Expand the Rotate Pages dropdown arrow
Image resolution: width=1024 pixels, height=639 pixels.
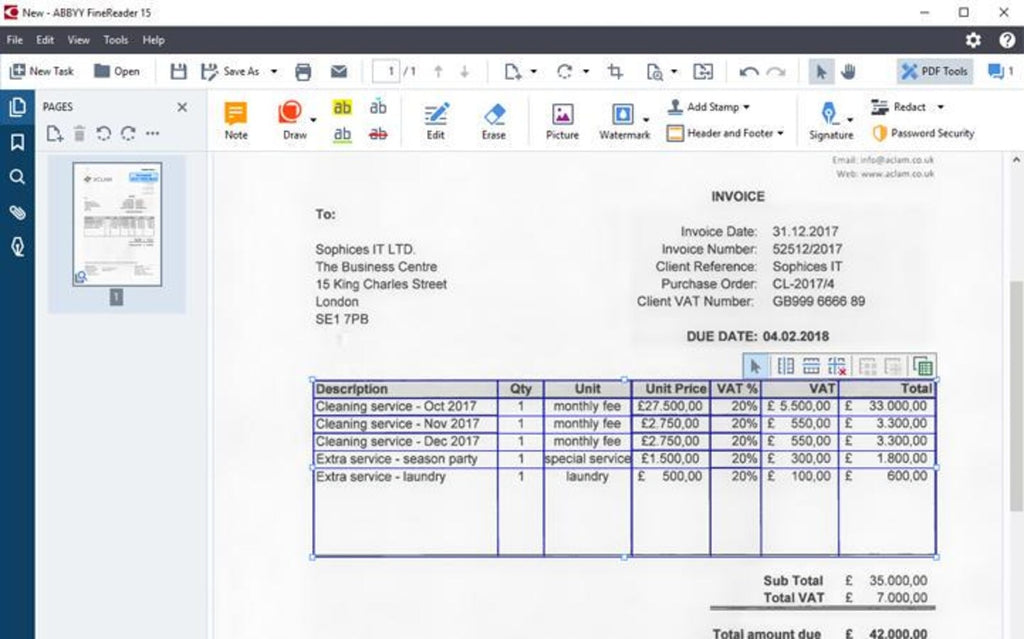[x=585, y=71]
